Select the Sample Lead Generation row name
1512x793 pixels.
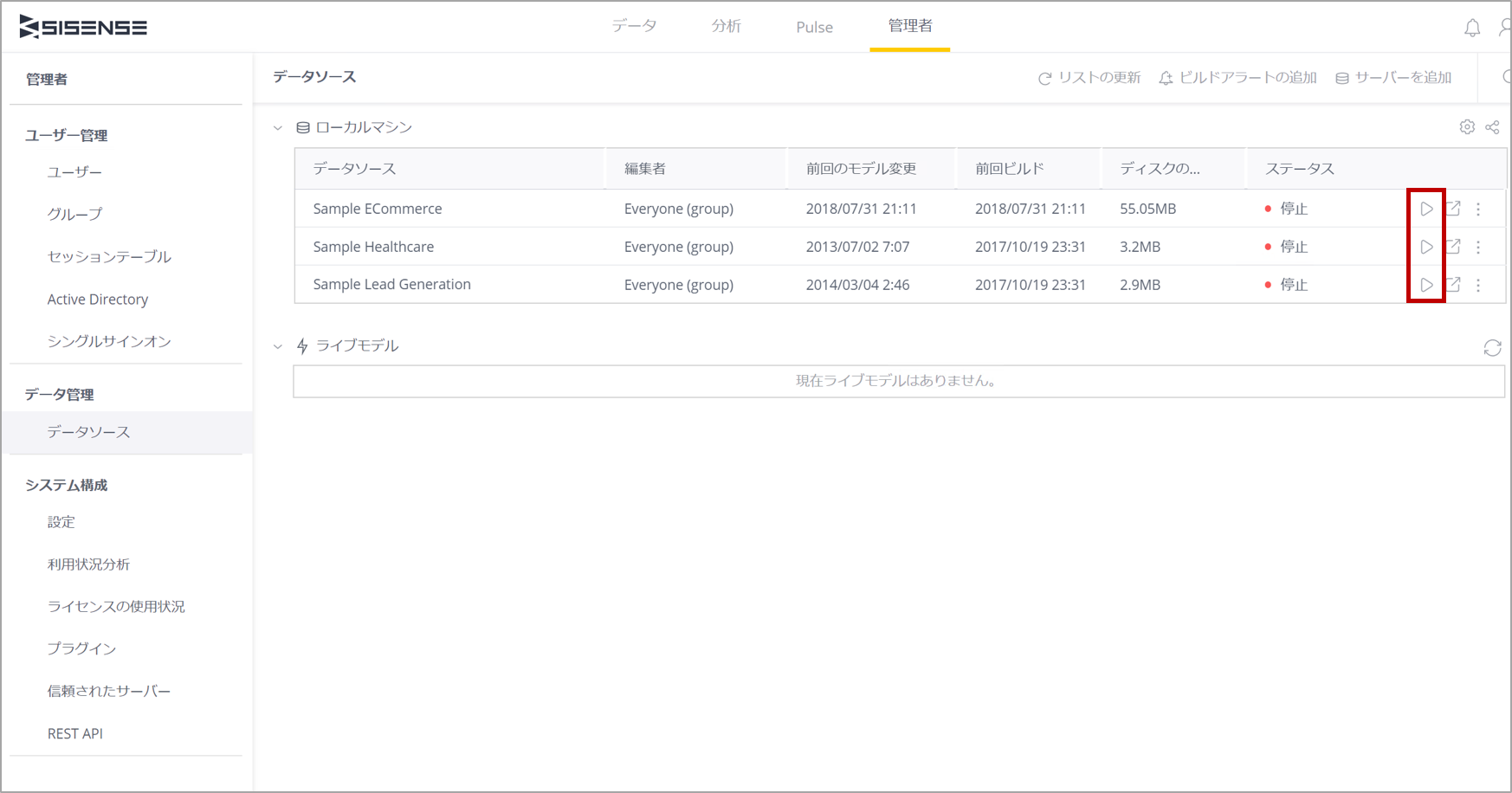click(391, 284)
